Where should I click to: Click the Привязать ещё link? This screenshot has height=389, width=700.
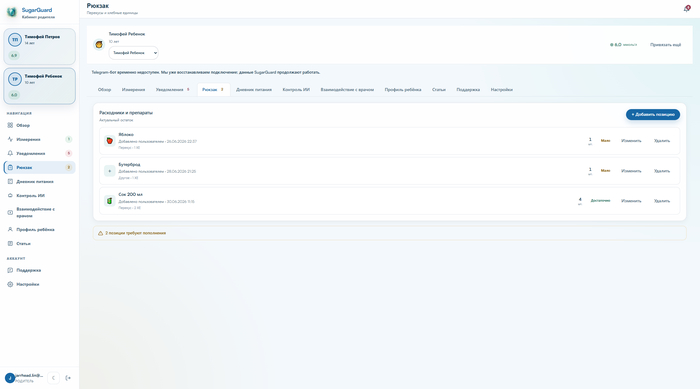(665, 45)
